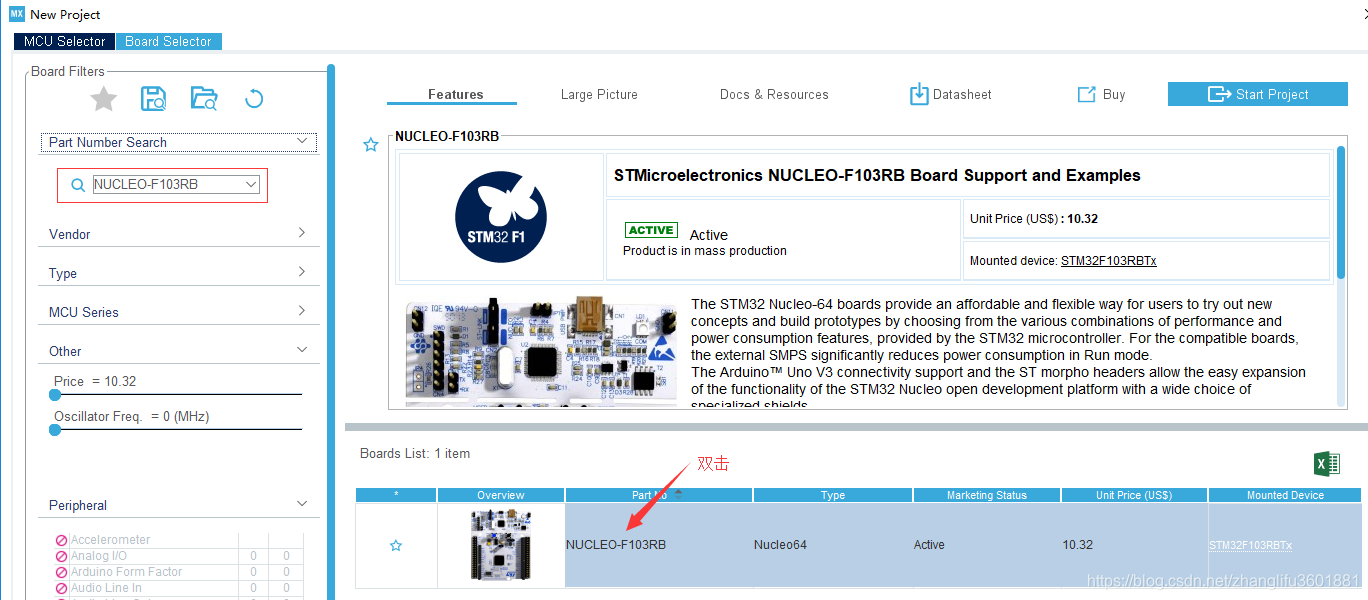Expand the Vendor filter

(x=302, y=233)
